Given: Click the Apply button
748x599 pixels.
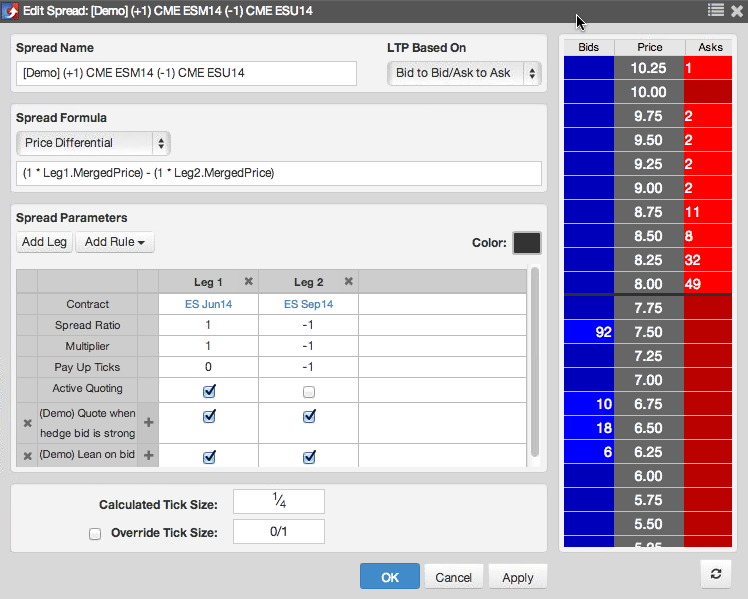Looking at the screenshot, I should point(518,577).
